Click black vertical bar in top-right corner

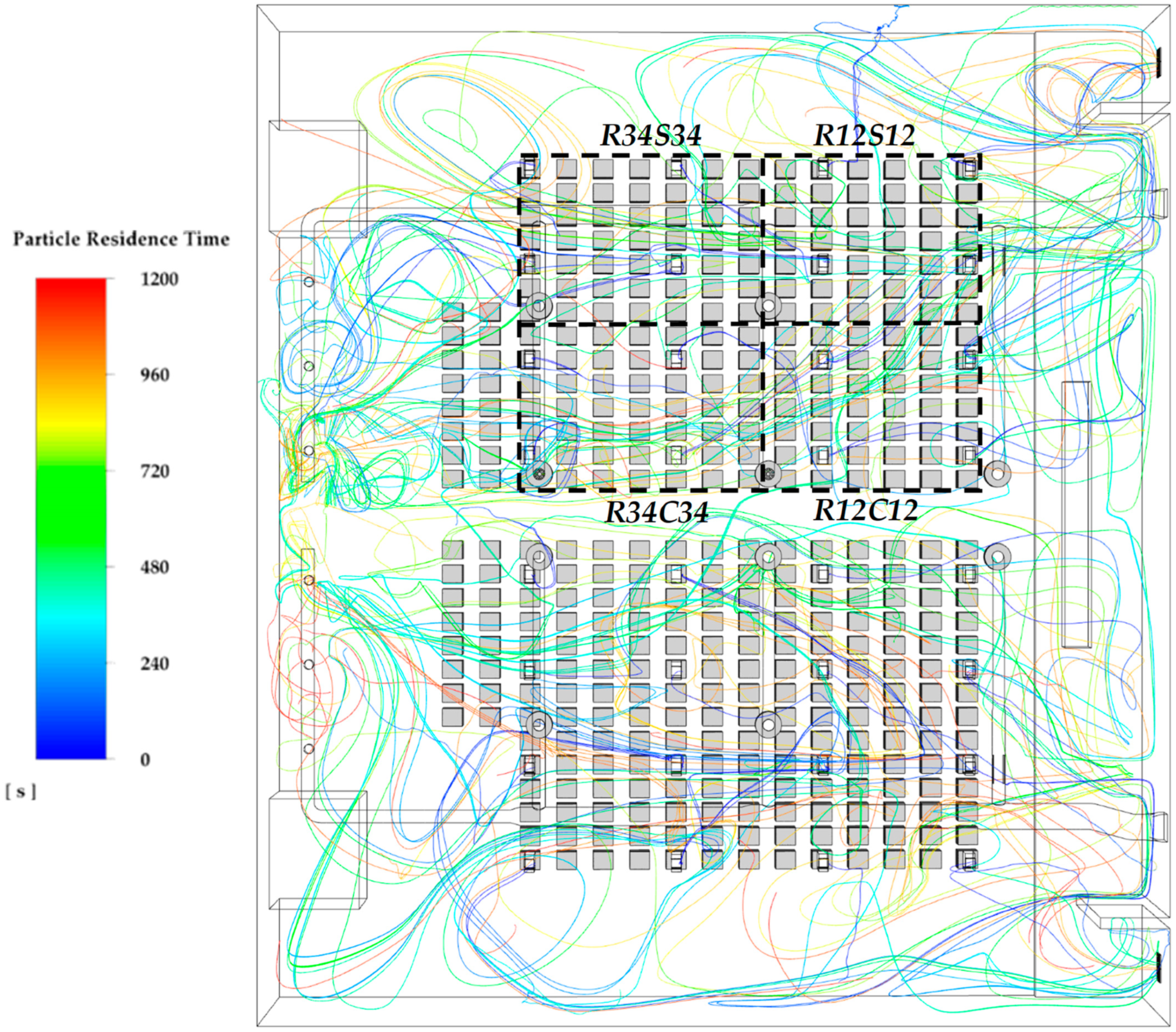tap(1158, 63)
